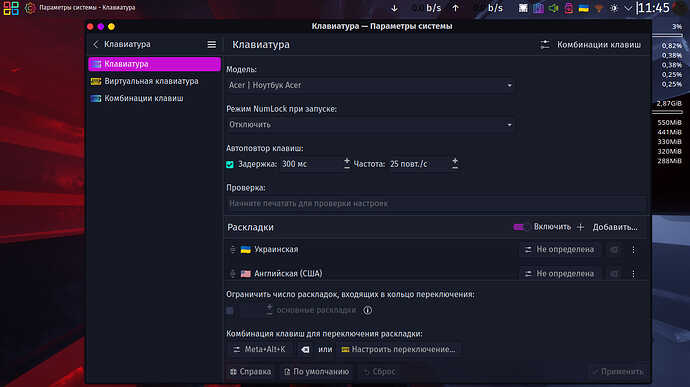Toggle the limit layouts count checkbox
690x387 pixels.
230,310
